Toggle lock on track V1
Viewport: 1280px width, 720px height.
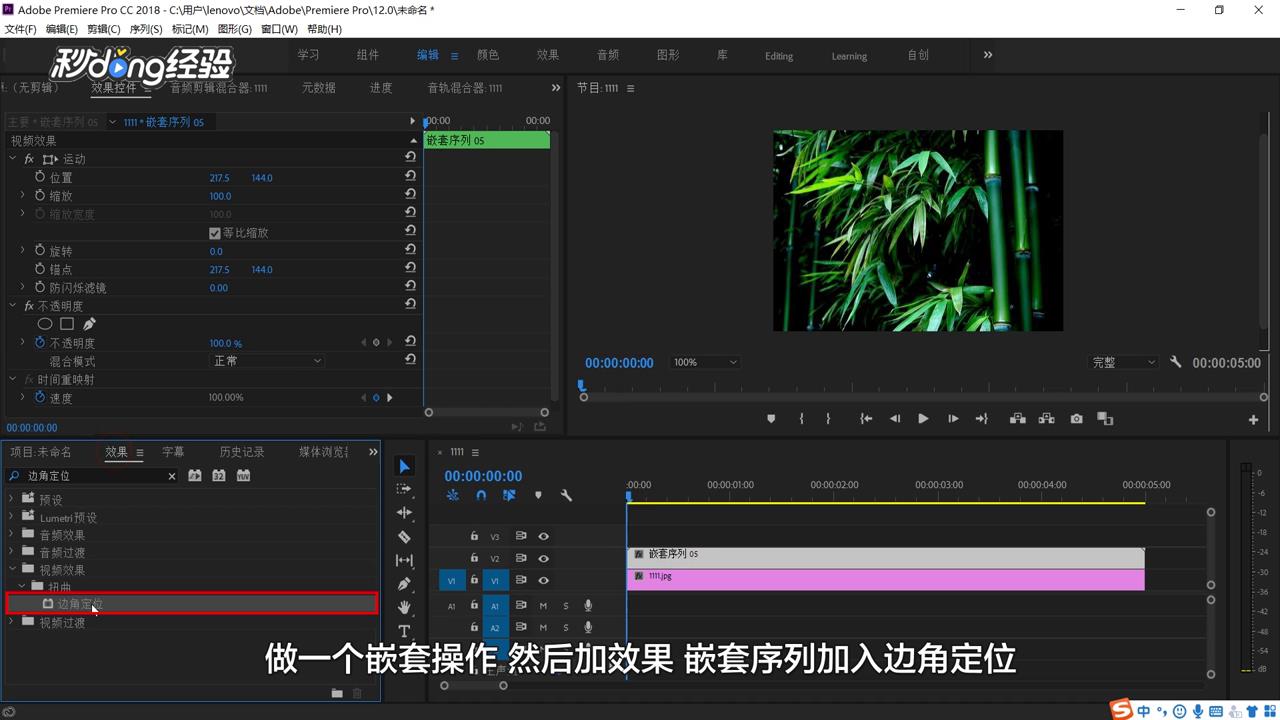[x=474, y=580]
